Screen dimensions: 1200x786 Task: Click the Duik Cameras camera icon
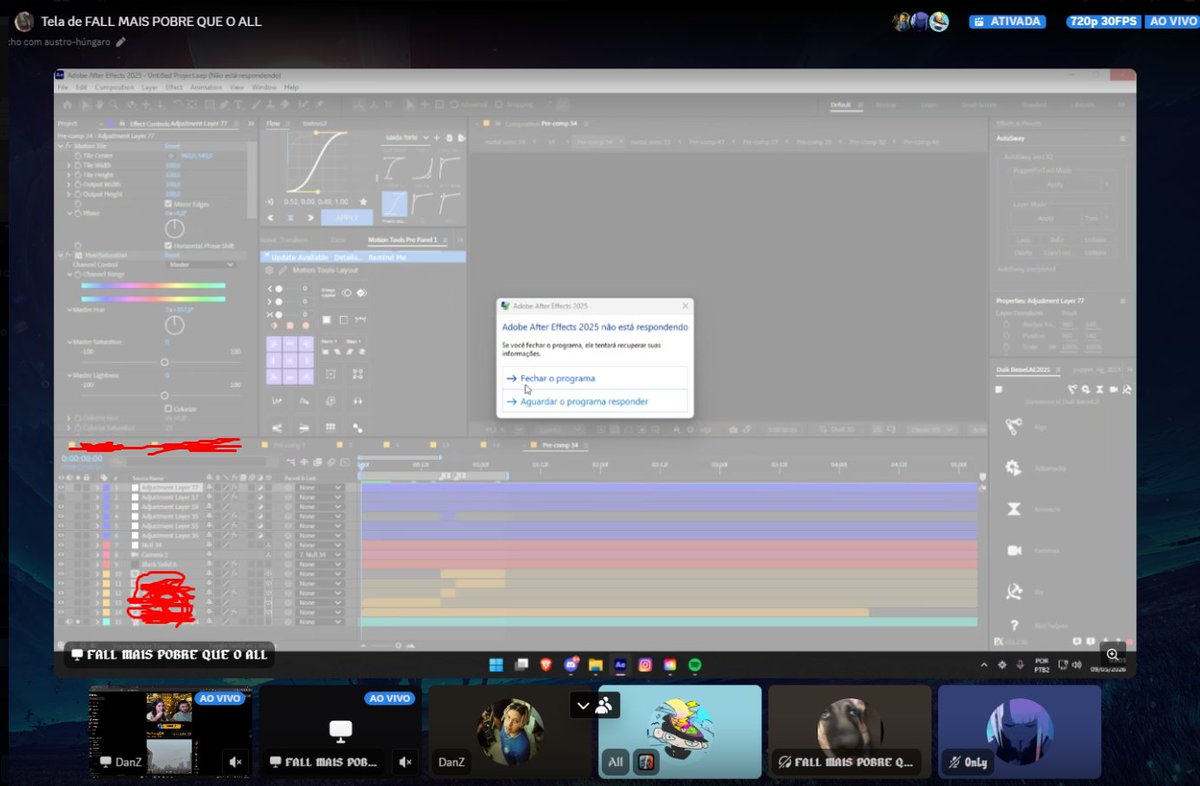(1013, 550)
